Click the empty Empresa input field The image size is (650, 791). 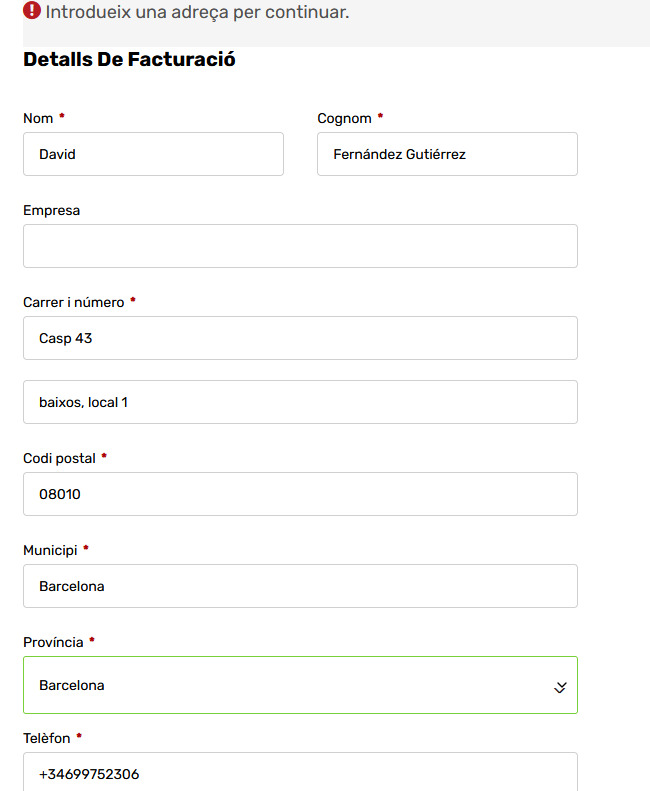tap(300, 246)
